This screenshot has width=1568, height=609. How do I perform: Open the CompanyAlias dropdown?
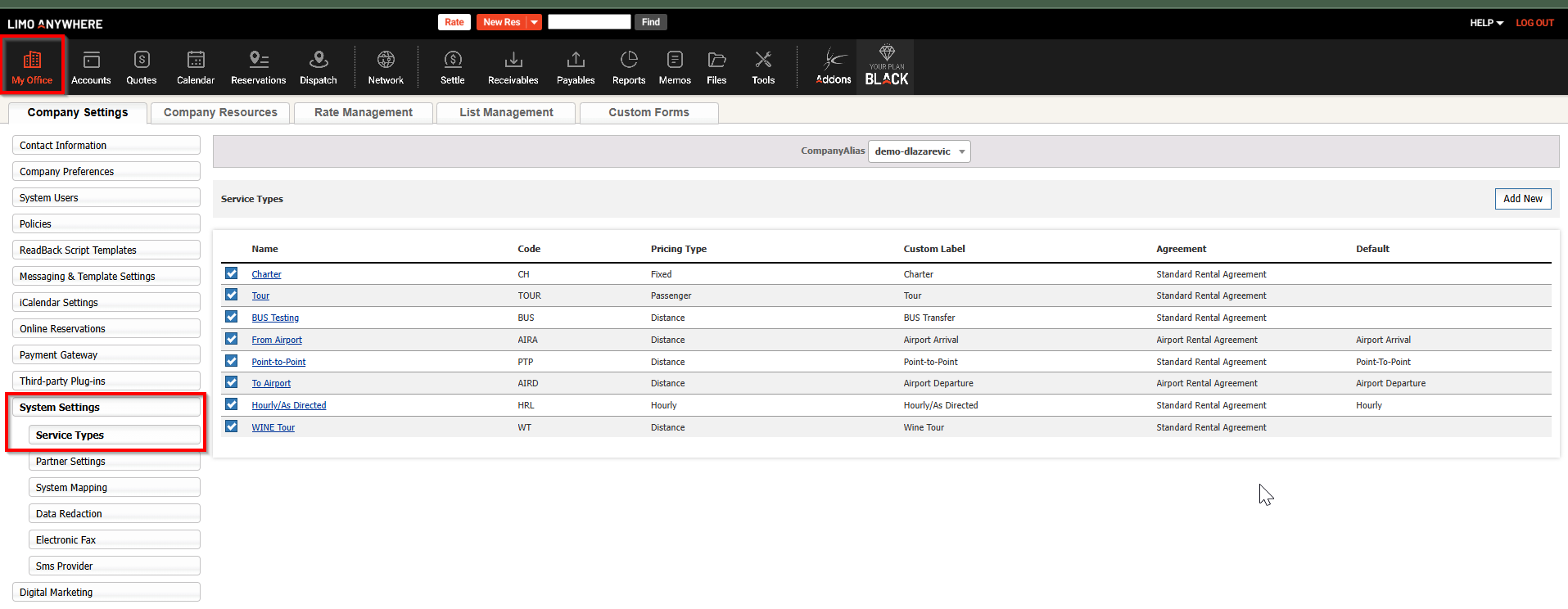(919, 151)
